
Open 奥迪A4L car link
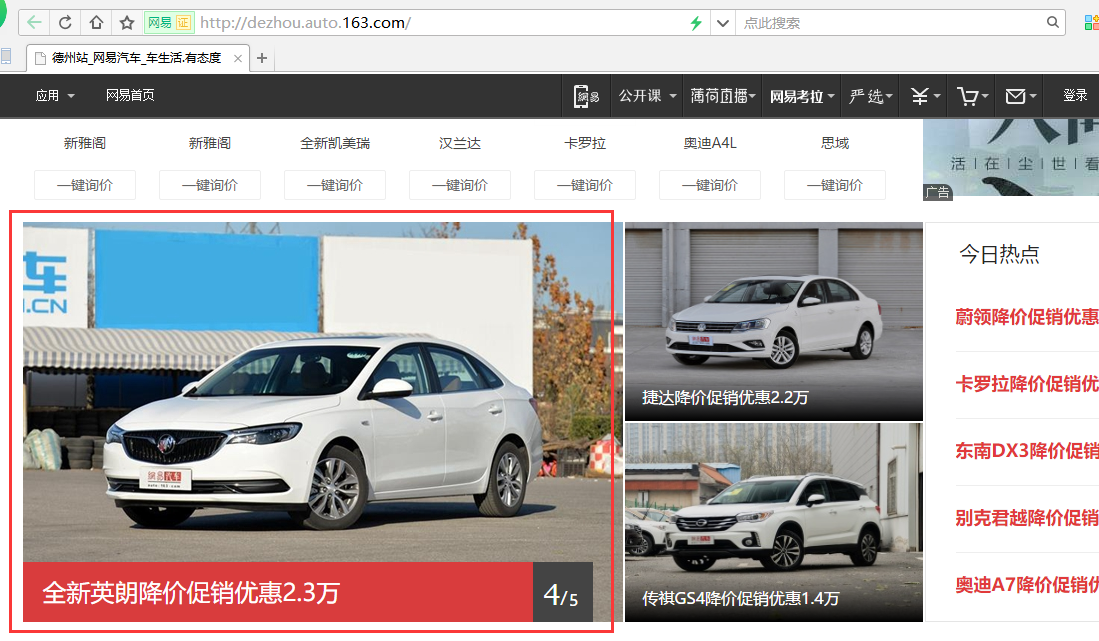[x=710, y=143]
